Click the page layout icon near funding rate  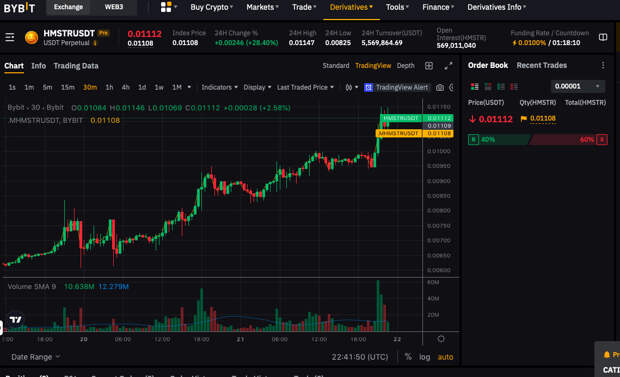tap(603, 37)
